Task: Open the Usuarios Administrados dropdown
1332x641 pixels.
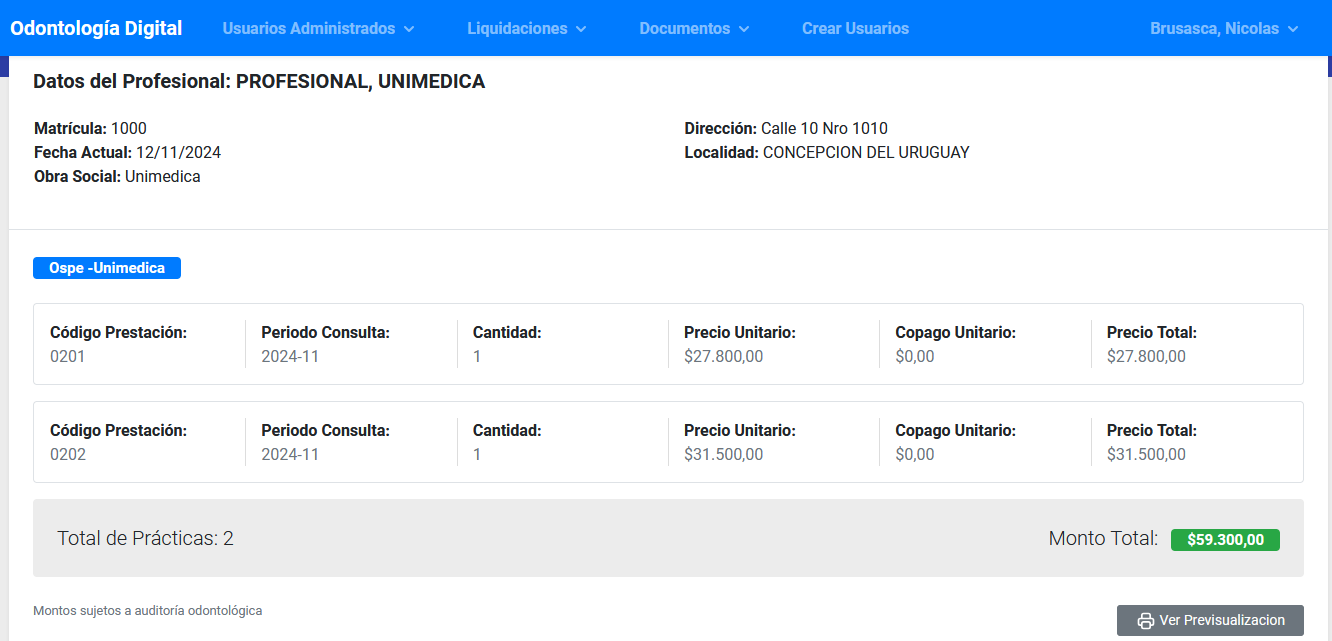Action: 308,28
